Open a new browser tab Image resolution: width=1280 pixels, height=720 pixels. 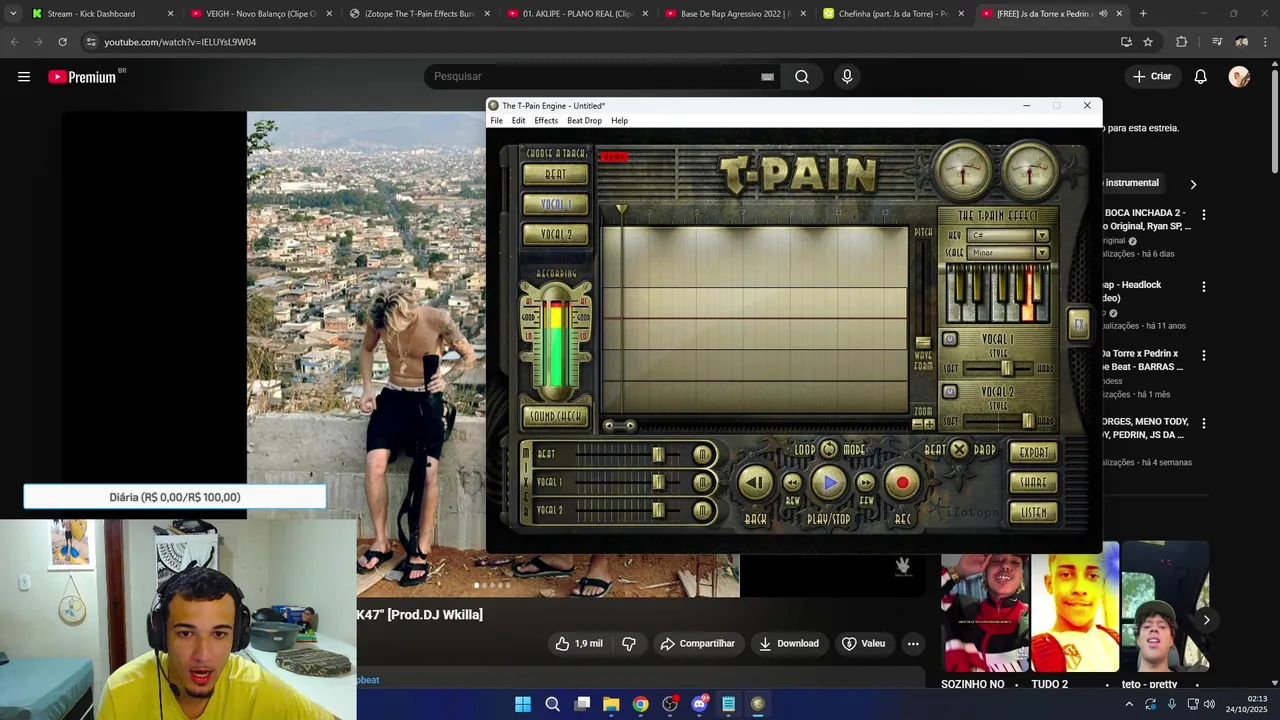click(x=1143, y=14)
